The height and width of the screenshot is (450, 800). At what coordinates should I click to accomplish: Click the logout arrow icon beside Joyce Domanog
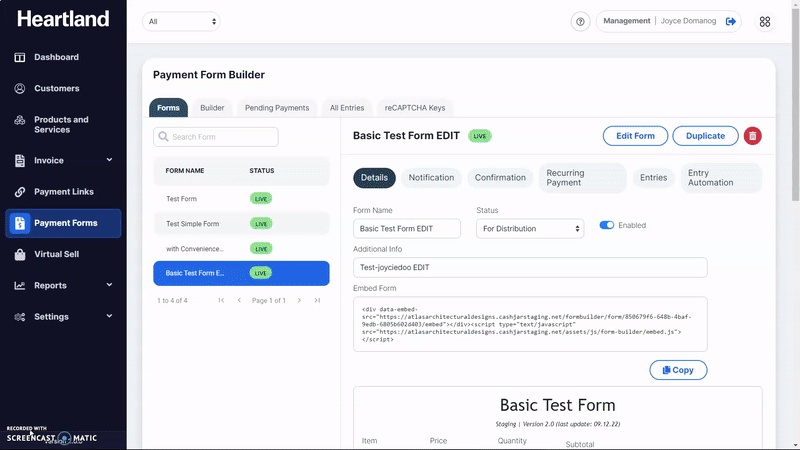pyautogui.click(x=731, y=21)
